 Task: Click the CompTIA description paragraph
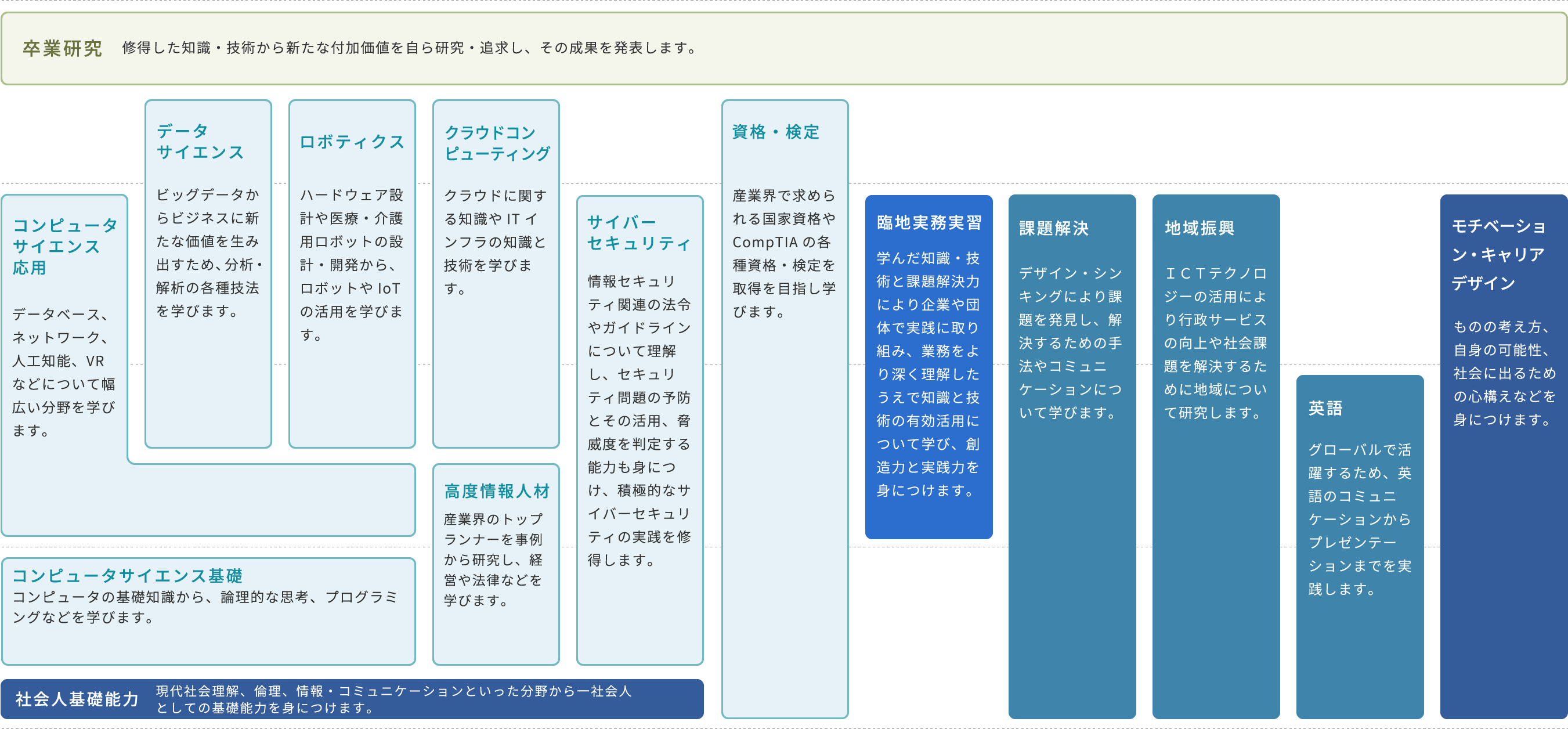[784, 254]
